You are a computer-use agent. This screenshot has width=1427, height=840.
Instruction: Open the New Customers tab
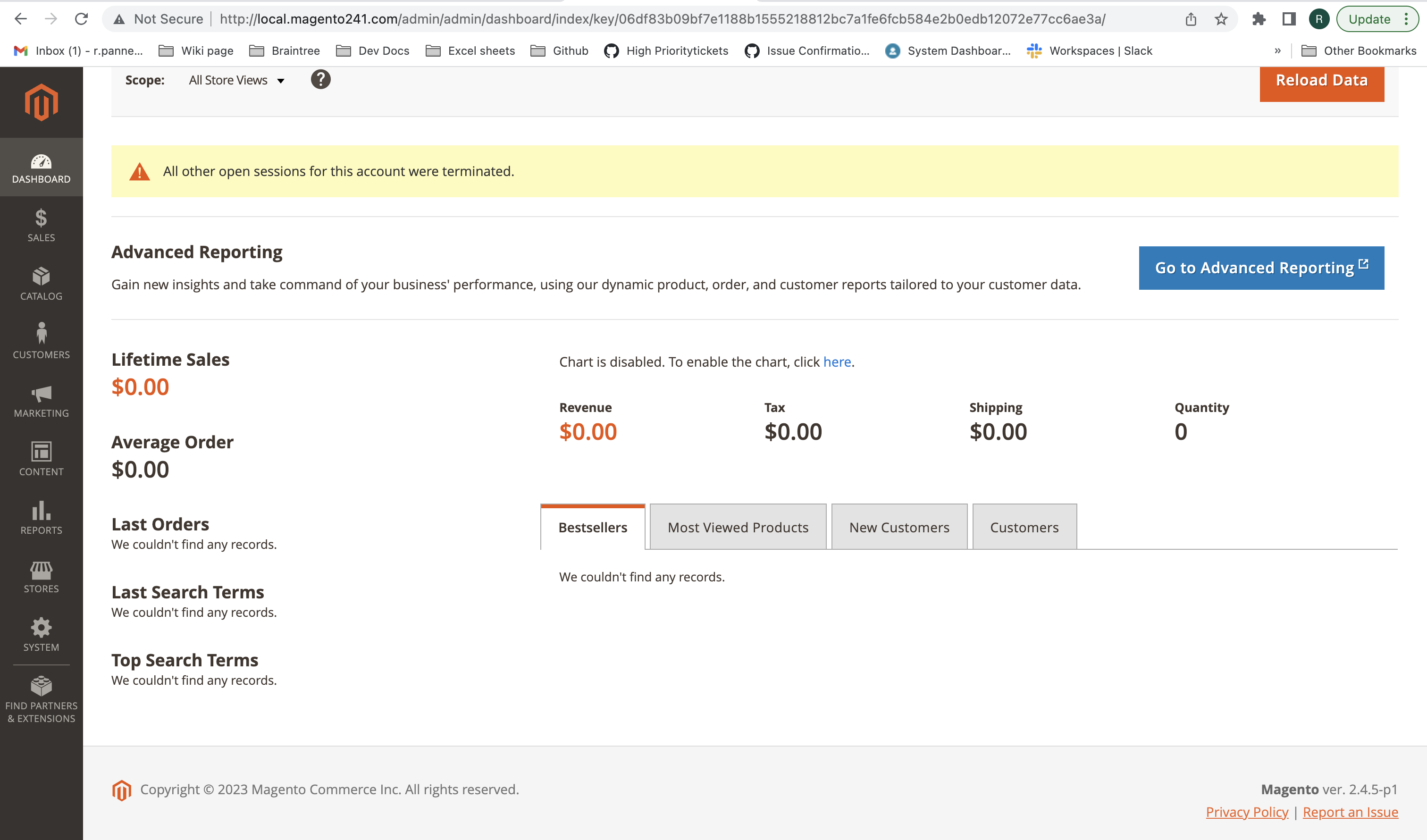898,527
